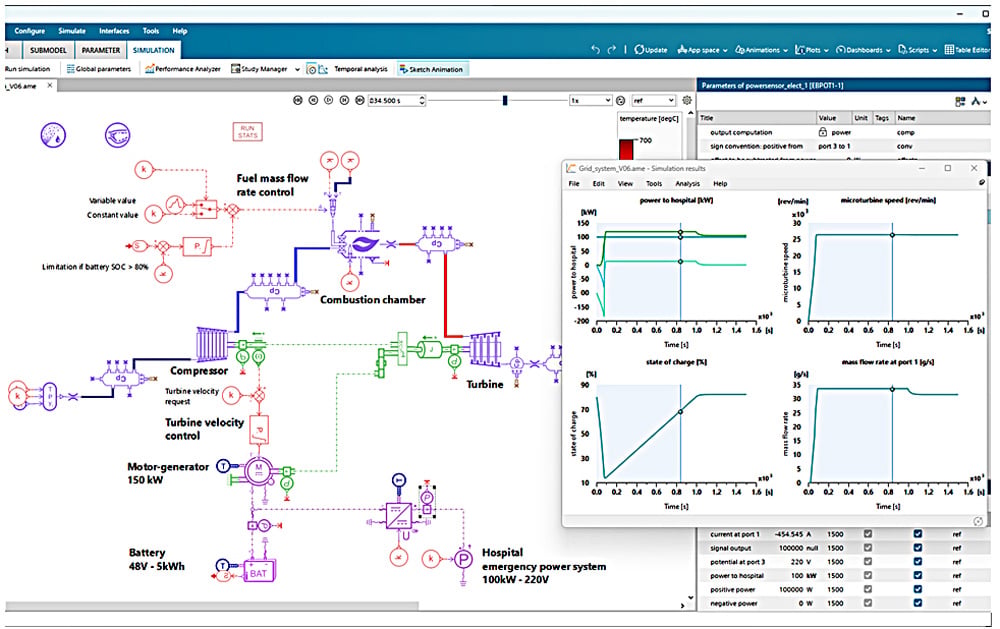This screenshot has width=1000, height=629.
Task: Expand the Study Manager dropdown arrow
Action: [x=297, y=69]
